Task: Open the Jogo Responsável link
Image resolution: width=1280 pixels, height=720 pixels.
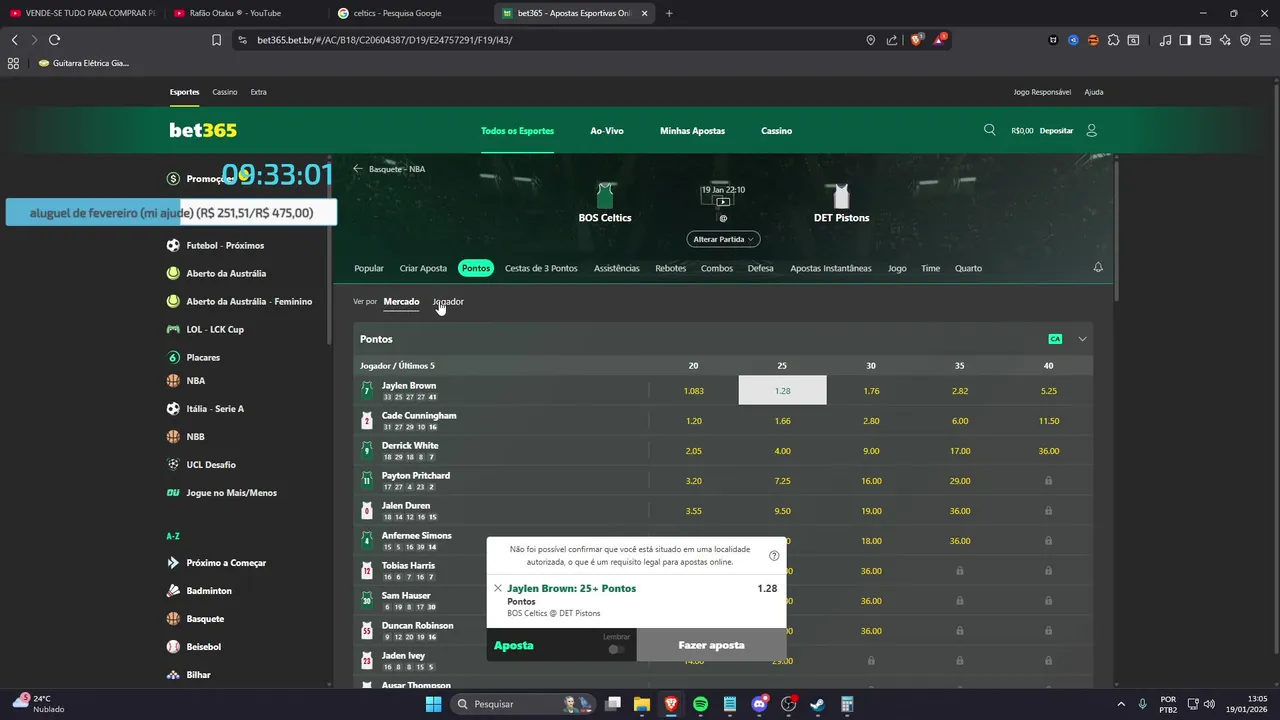Action: (x=1042, y=92)
